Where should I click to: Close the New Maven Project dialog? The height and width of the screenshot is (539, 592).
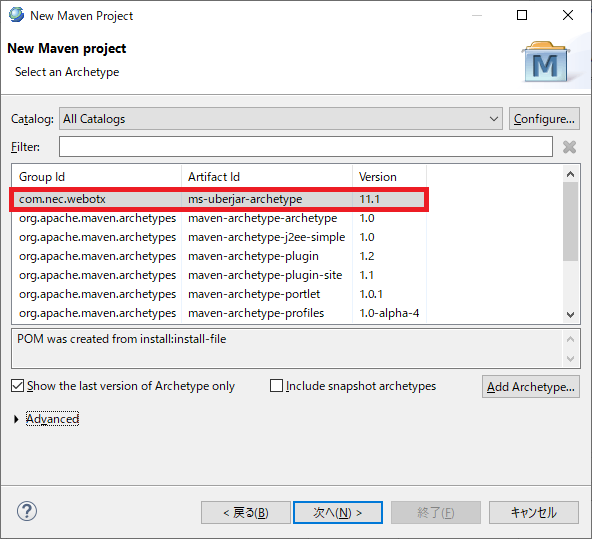click(x=568, y=15)
